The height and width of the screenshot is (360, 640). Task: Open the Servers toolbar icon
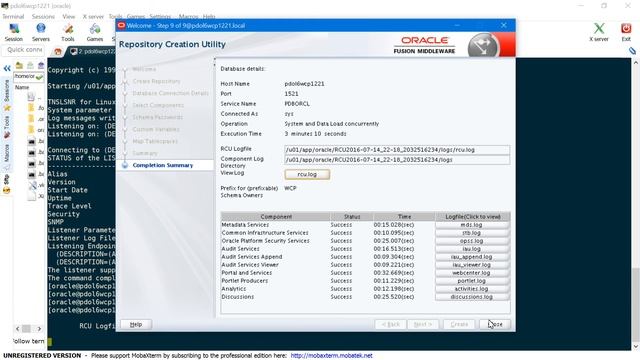click(41, 32)
